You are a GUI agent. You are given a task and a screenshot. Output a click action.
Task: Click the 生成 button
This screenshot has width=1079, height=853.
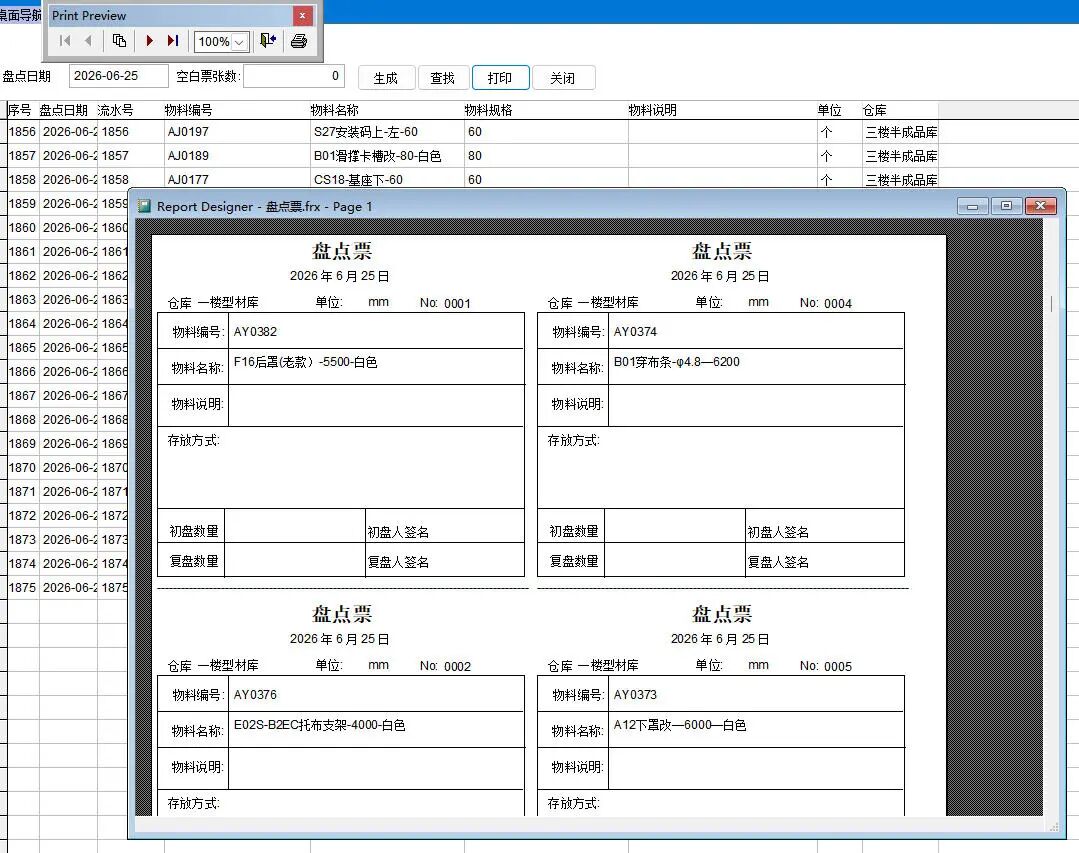[385, 78]
